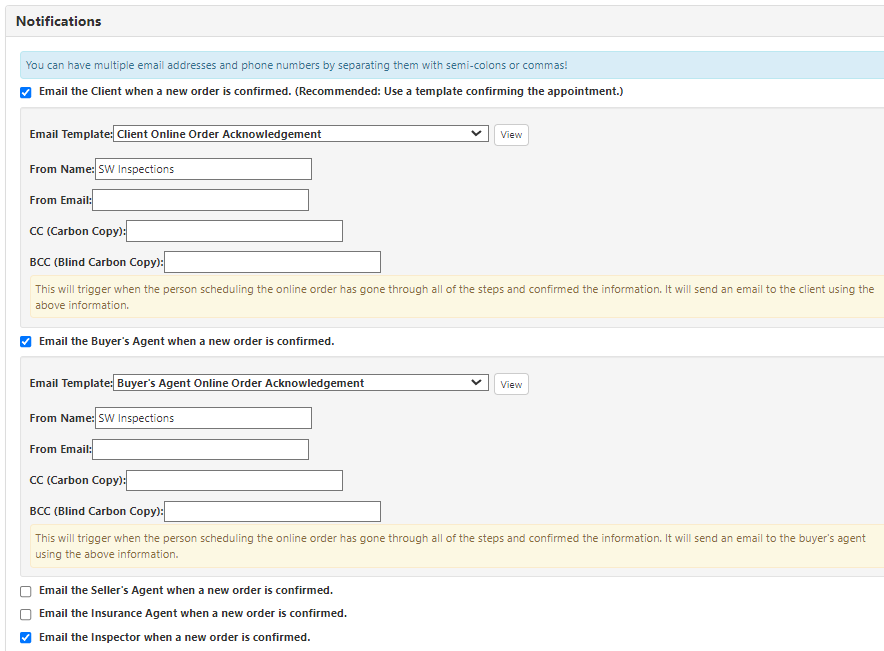
Task: Click the client trigger explanation note
Action: coord(457,296)
